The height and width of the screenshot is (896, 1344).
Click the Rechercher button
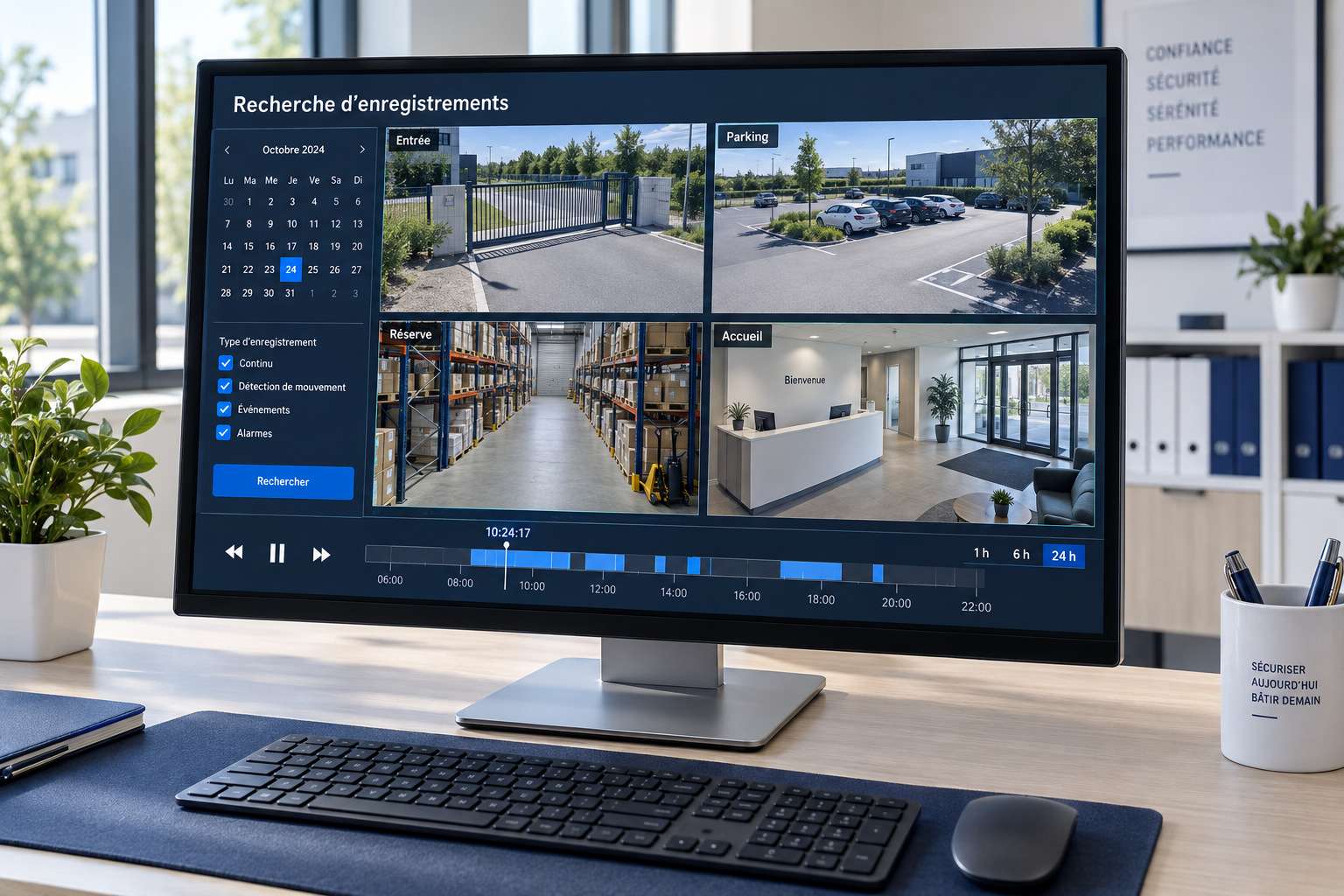click(x=283, y=482)
